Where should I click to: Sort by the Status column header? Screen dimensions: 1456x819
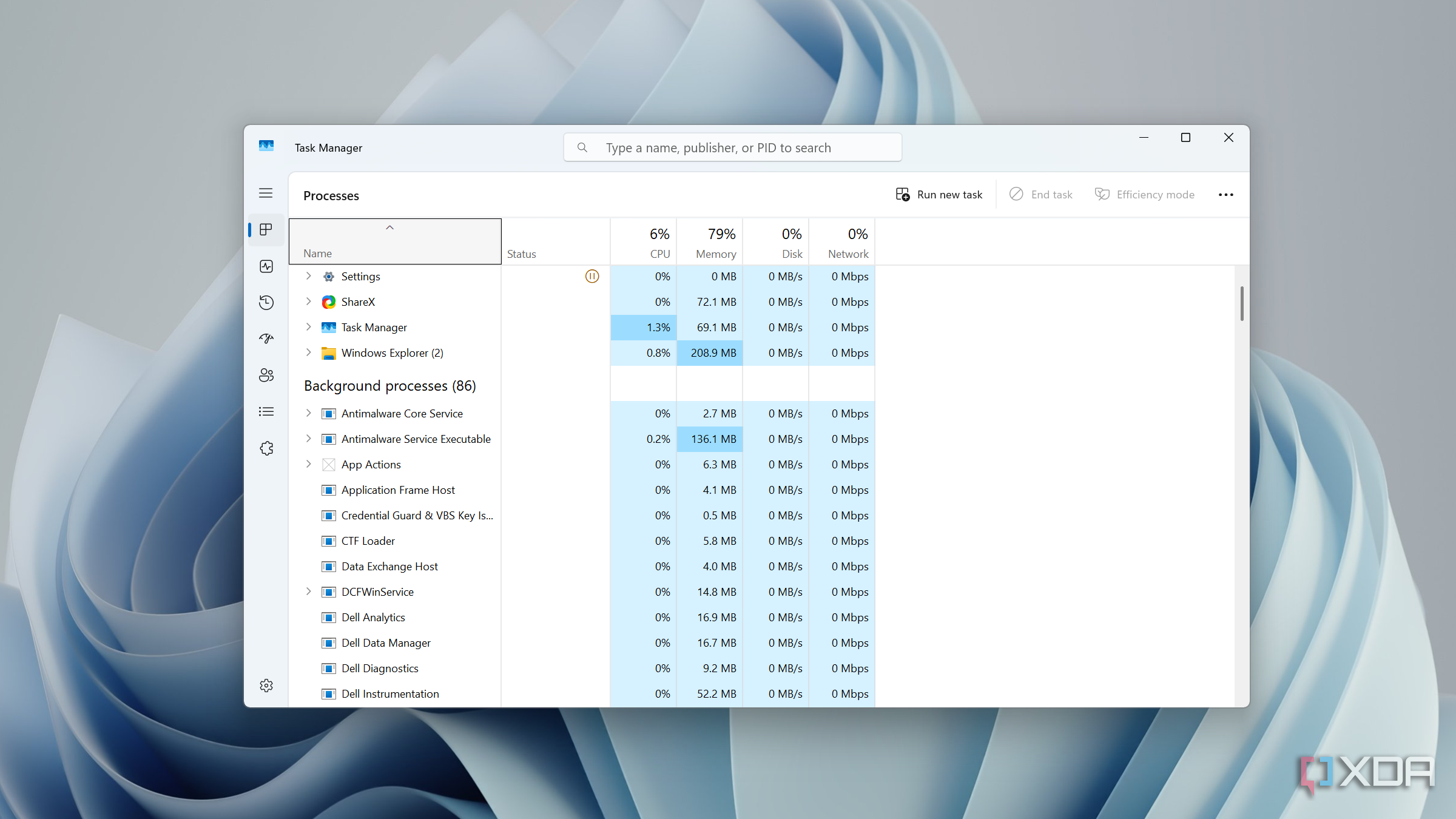point(556,241)
